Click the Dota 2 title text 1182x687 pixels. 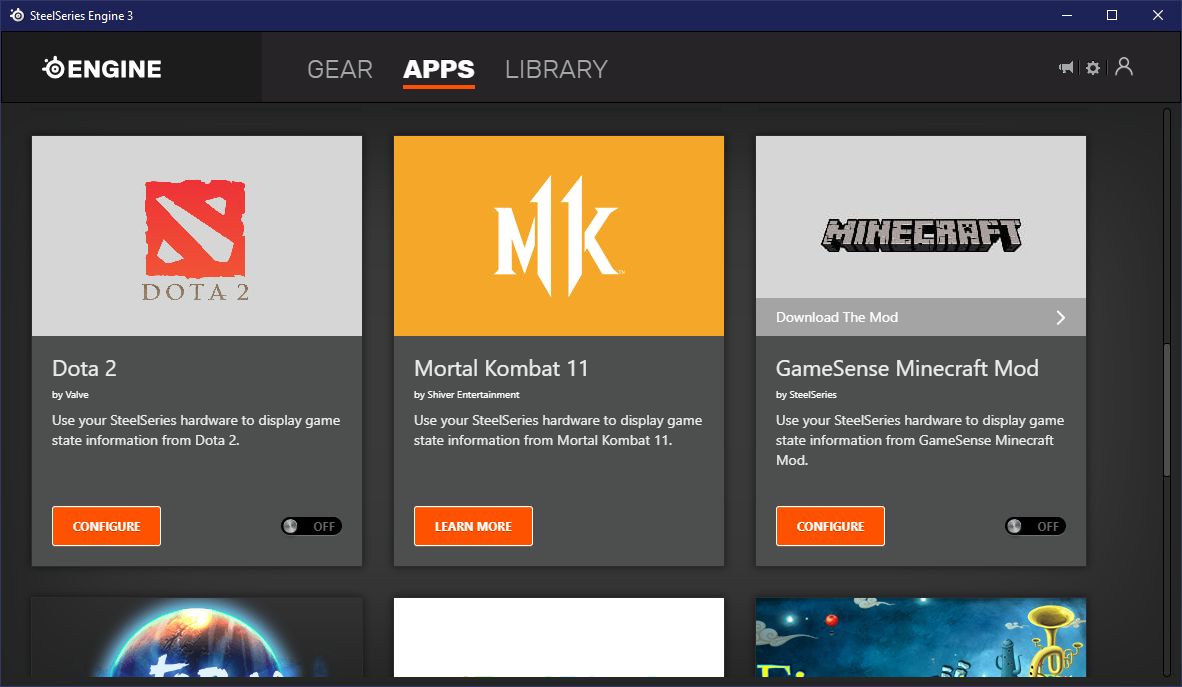click(x=84, y=368)
